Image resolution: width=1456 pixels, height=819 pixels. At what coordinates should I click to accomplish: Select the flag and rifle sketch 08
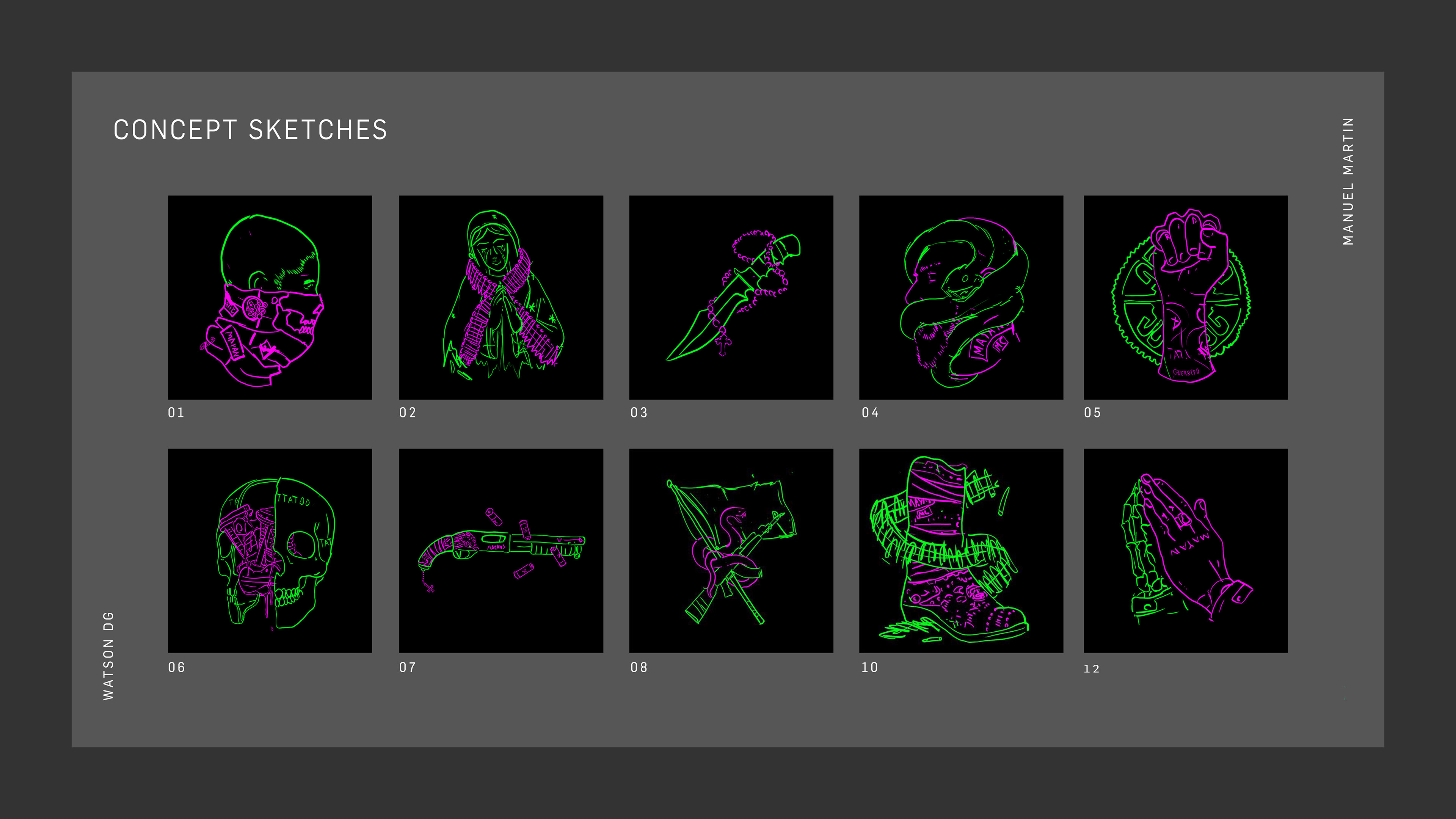(731, 551)
